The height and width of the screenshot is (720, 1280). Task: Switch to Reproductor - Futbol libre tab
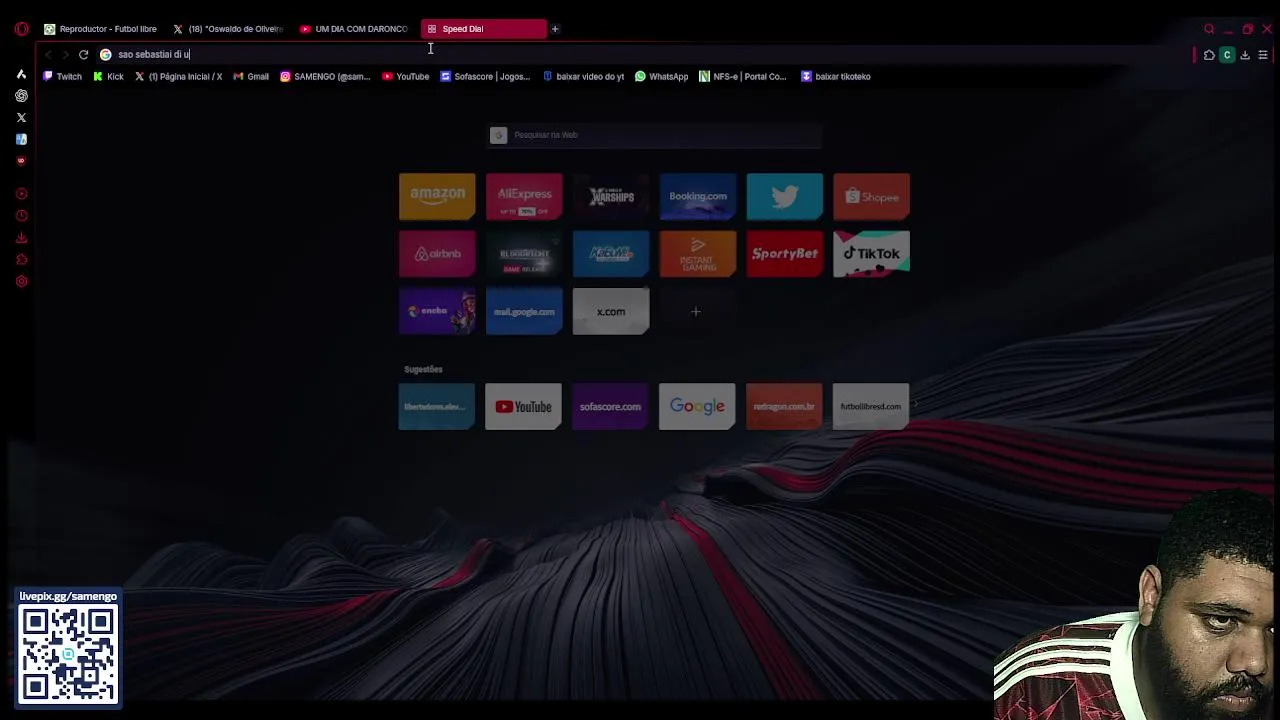pyautogui.click(x=100, y=29)
